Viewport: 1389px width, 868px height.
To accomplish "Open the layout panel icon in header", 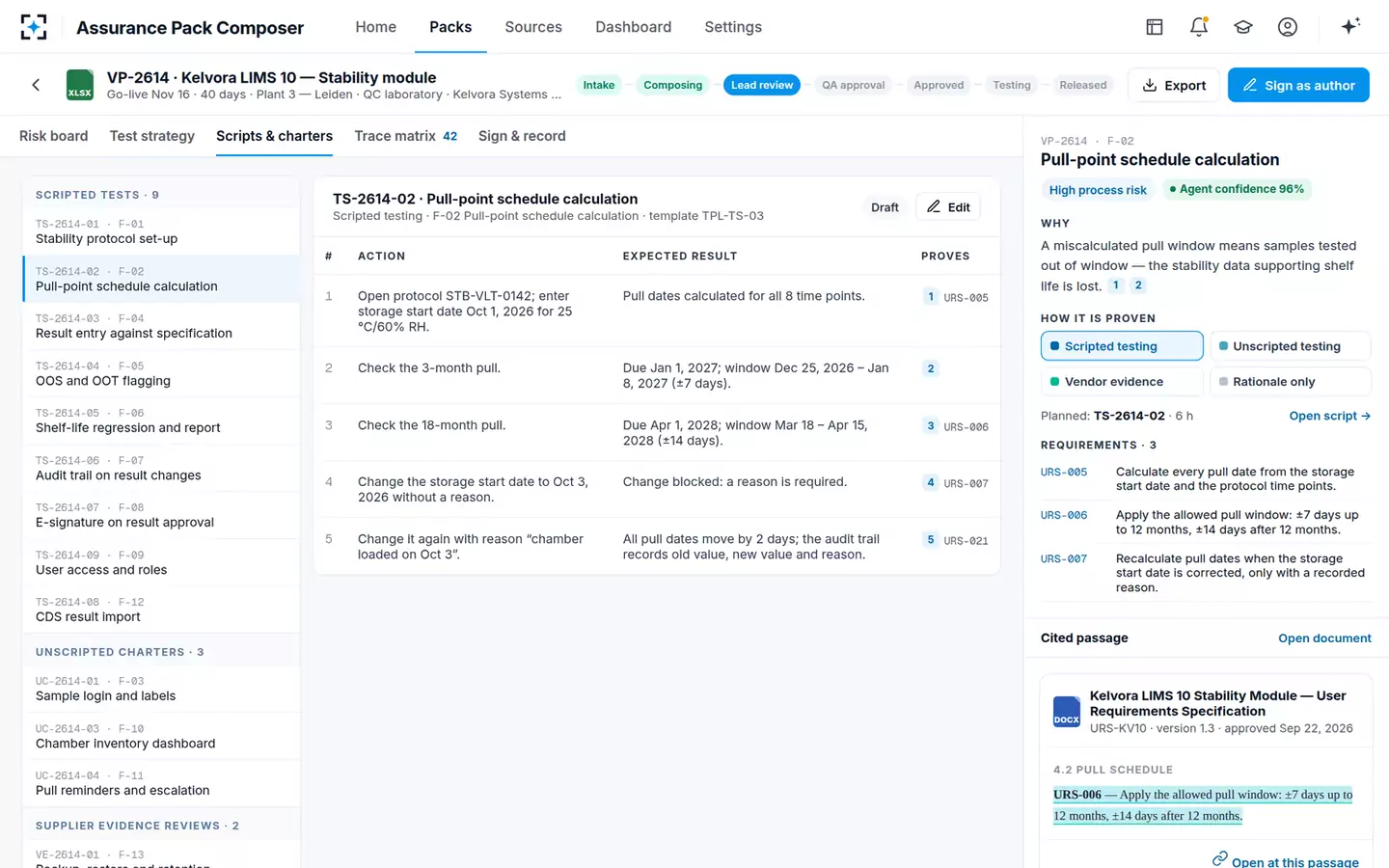I will [x=1155, y=27].
